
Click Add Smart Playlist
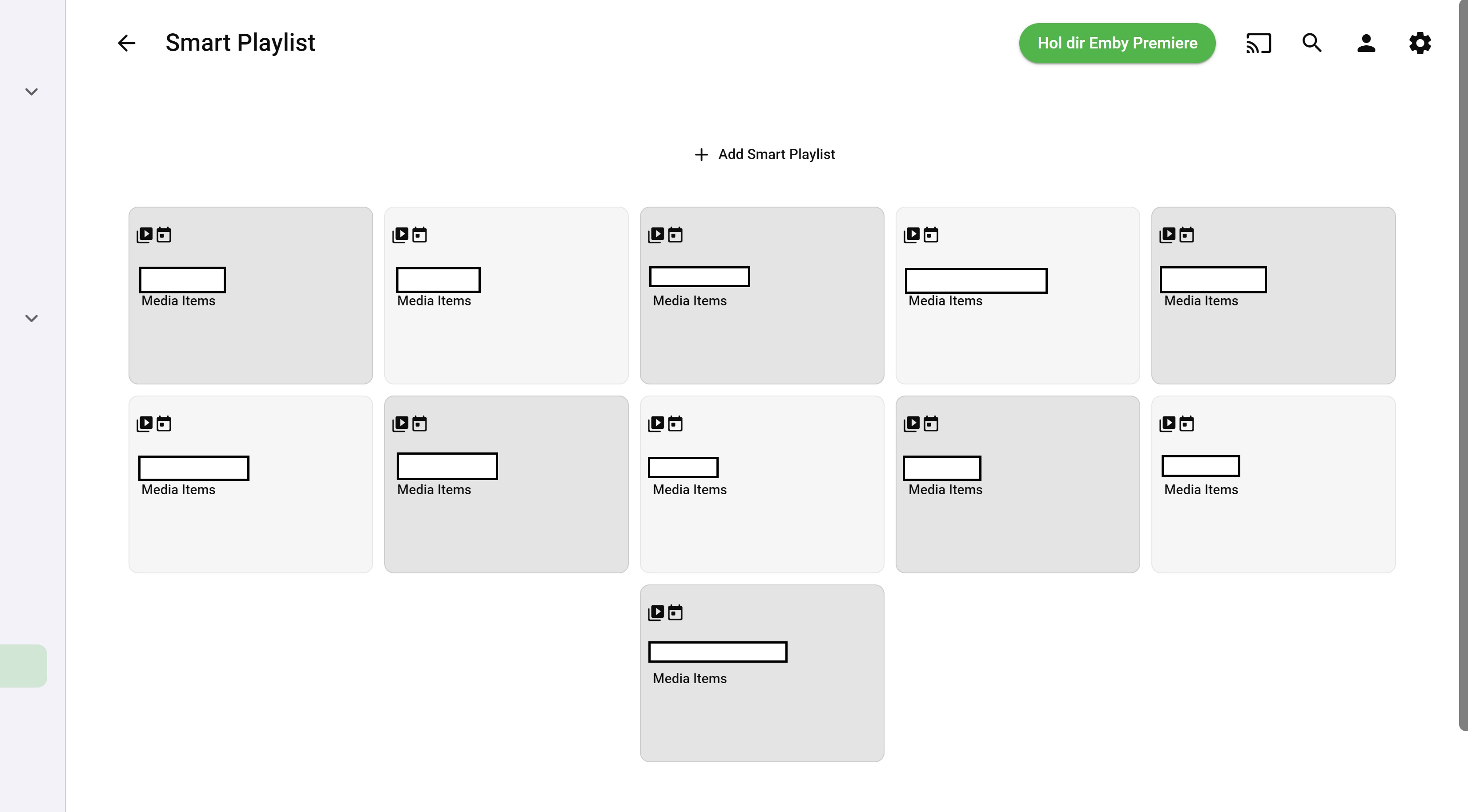pyautogui.click(x=765, y=154)
